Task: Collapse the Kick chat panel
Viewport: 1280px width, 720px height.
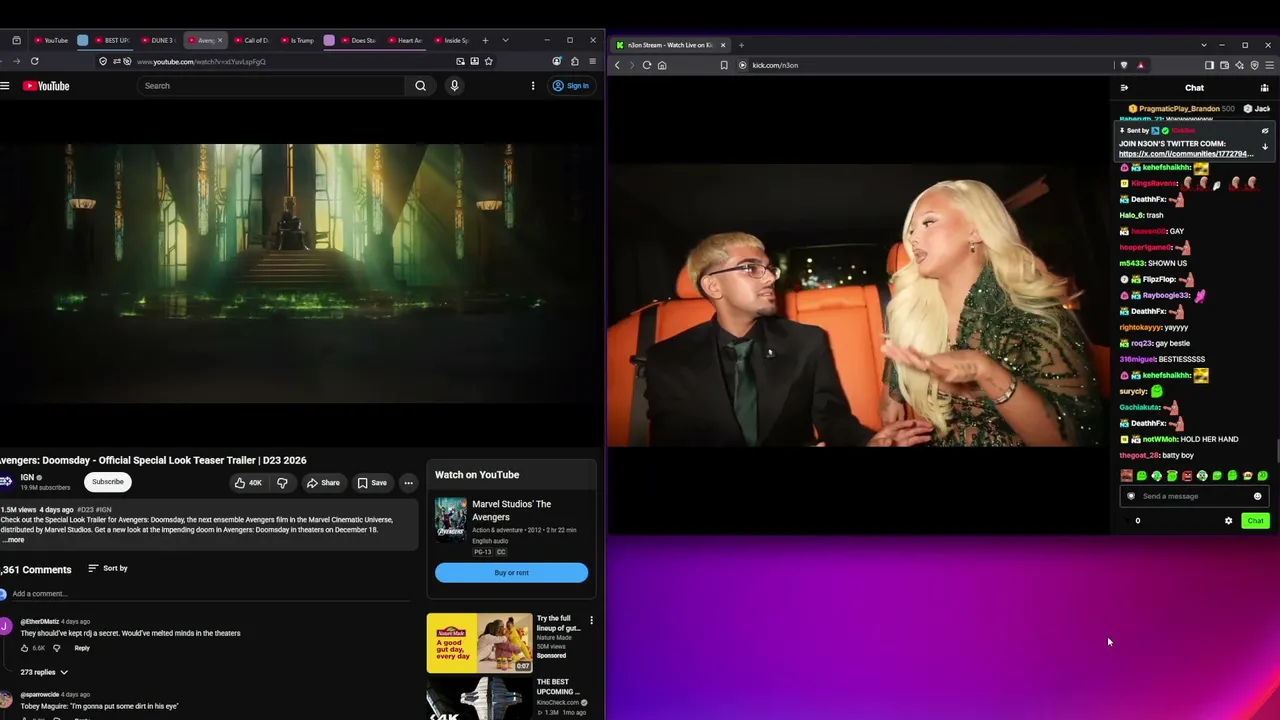Action: click(x=1124, y=88)
